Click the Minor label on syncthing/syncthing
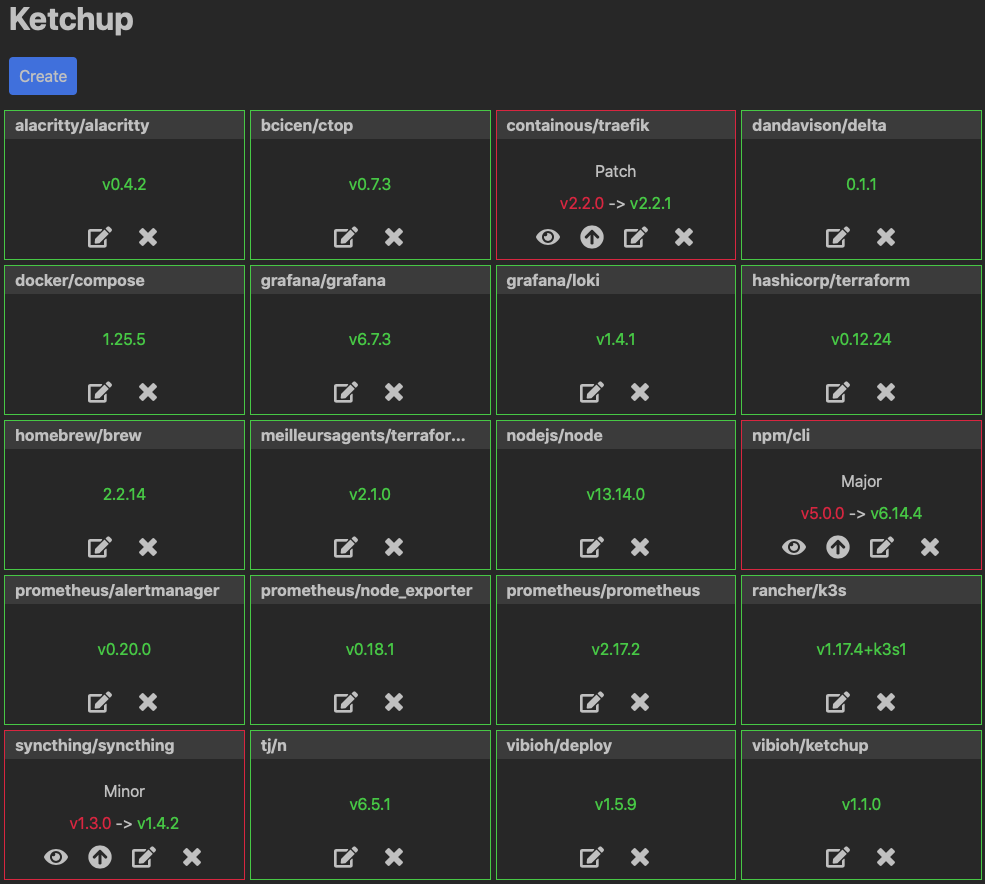Screen dimensions: 985x884 coord(124,791)
